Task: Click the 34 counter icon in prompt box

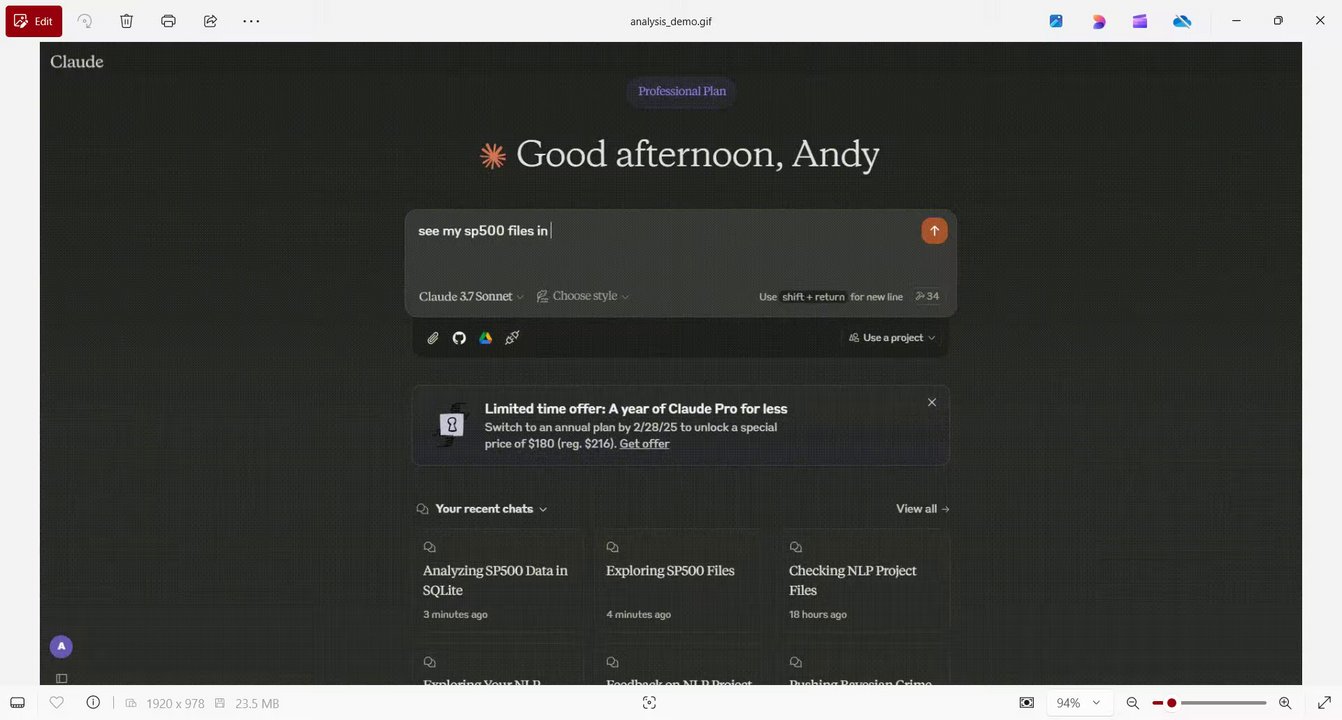Action: coord(927,297)
